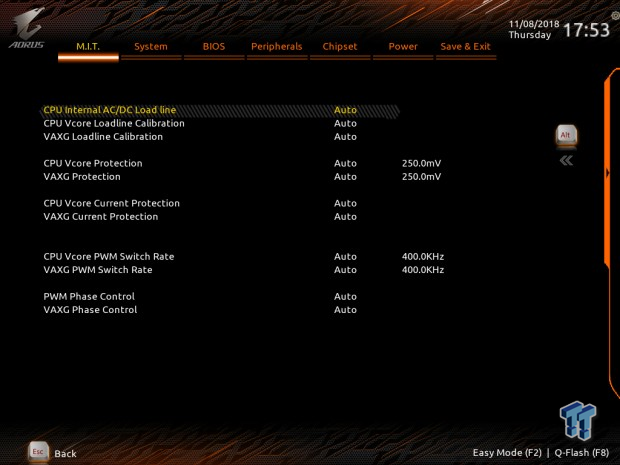Click the Esc key back icon
The height and width of the screenshot is (465, 620).
click(38, 452)
